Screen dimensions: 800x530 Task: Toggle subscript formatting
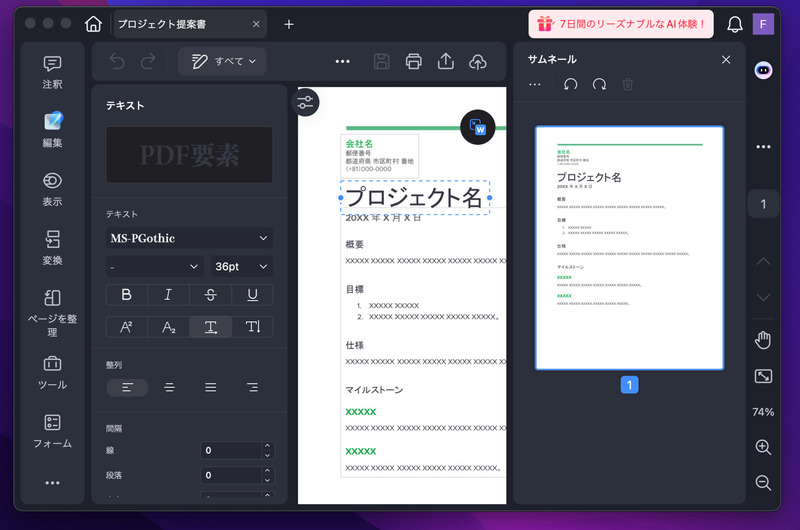click(x=168, y=327)
